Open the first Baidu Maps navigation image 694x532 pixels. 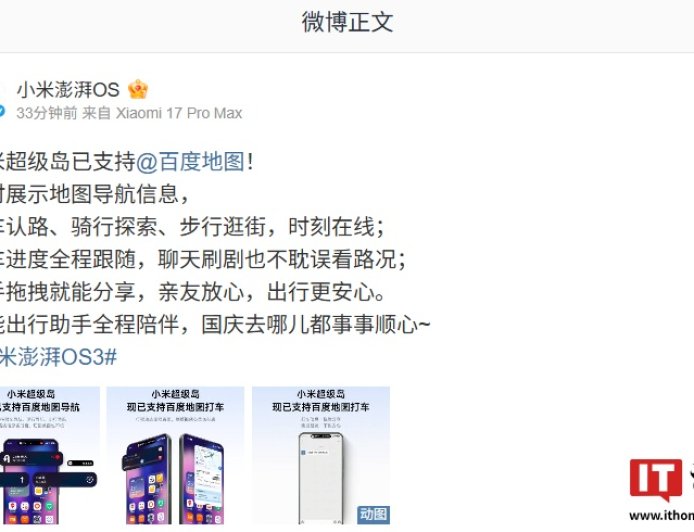click(50, 455)
